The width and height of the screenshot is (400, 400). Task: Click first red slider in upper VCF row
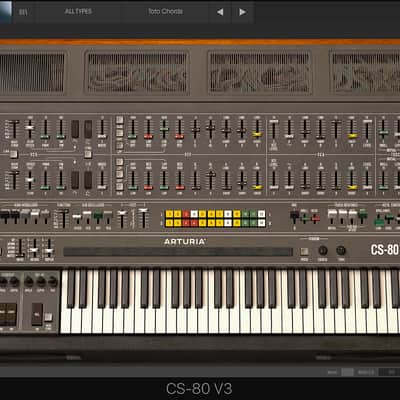[148, 136]
